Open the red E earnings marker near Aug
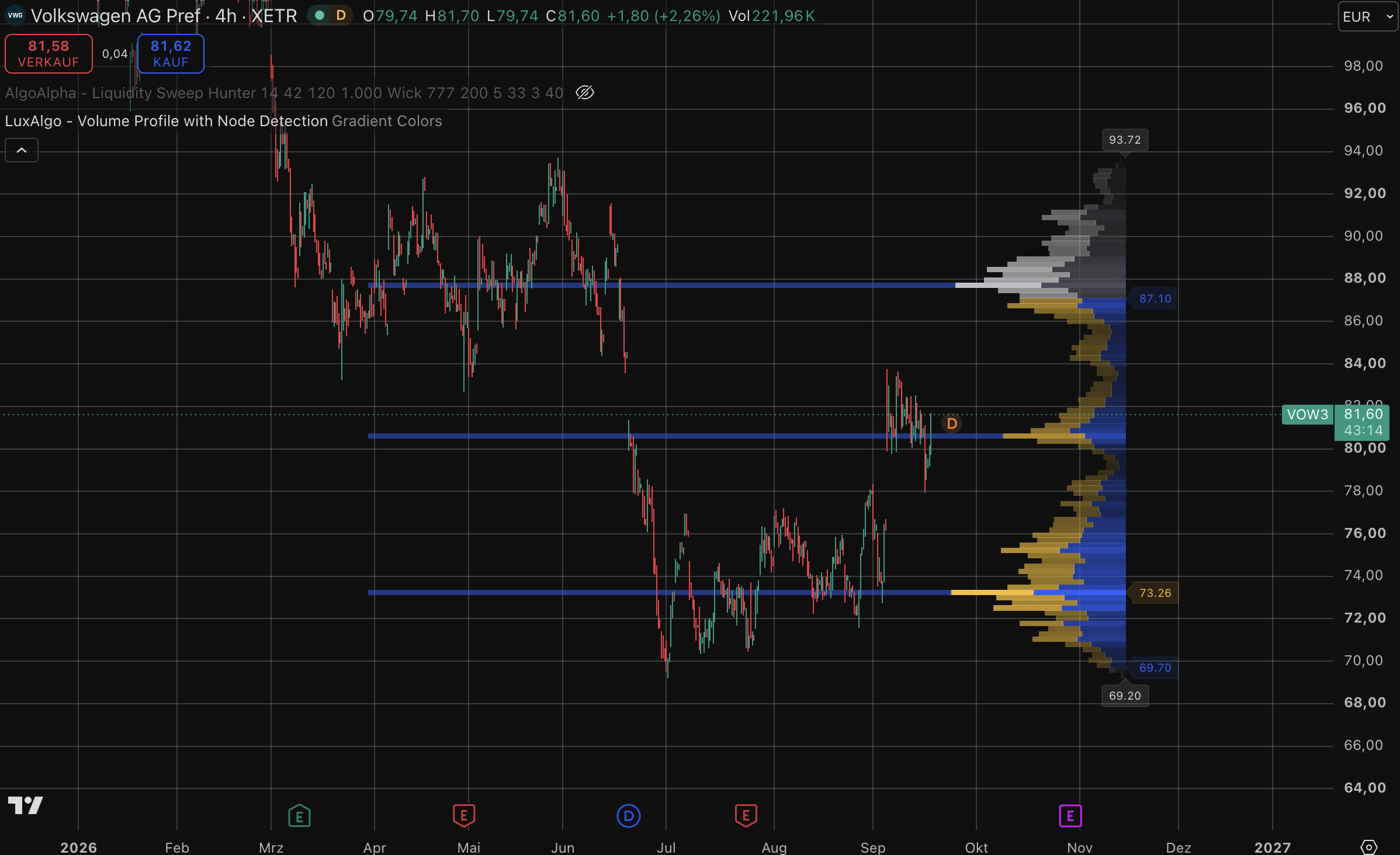The image size is (1400, 855). [746, 816]
